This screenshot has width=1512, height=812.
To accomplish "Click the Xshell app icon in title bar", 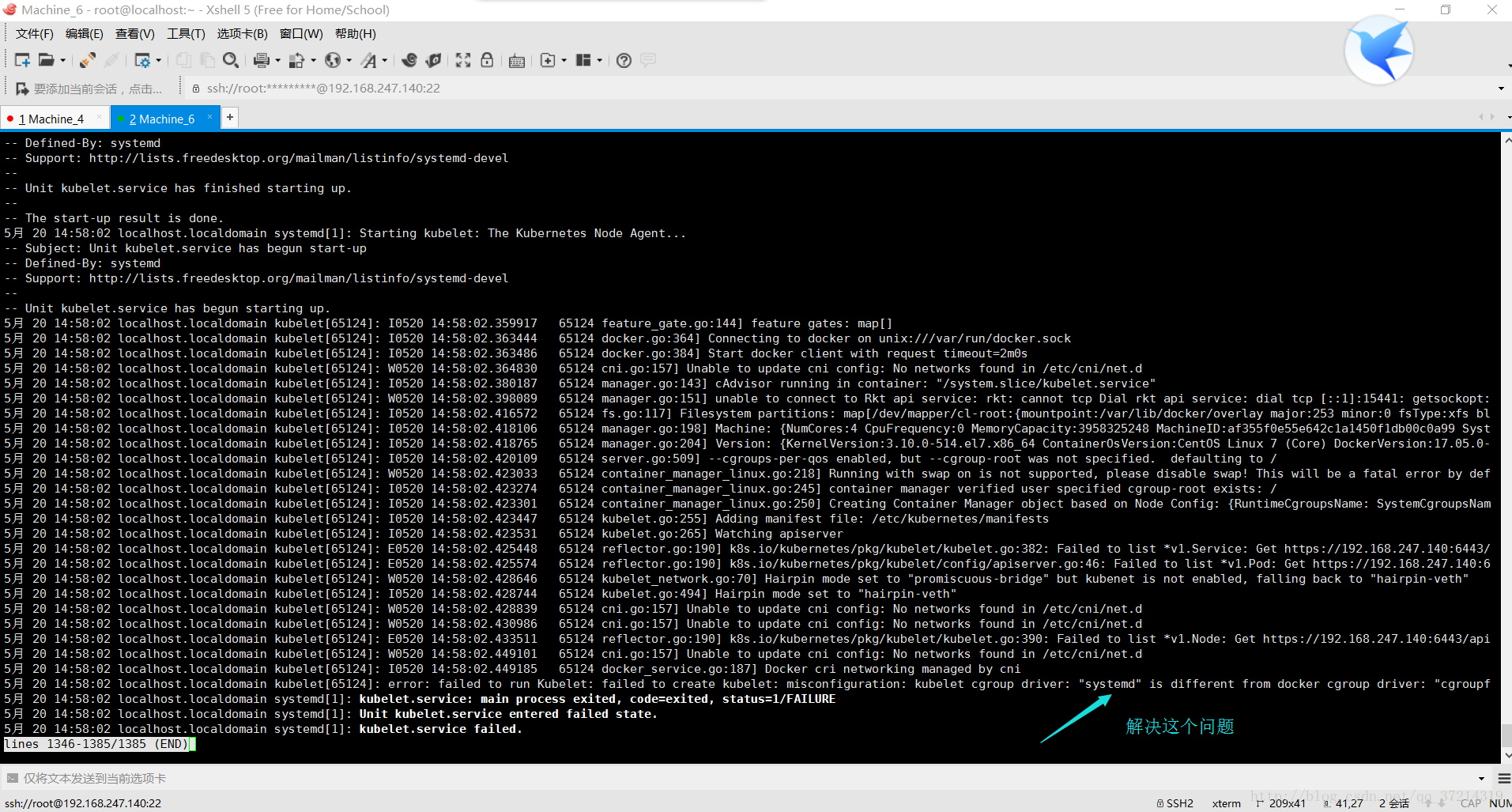I will pos(9,9).
